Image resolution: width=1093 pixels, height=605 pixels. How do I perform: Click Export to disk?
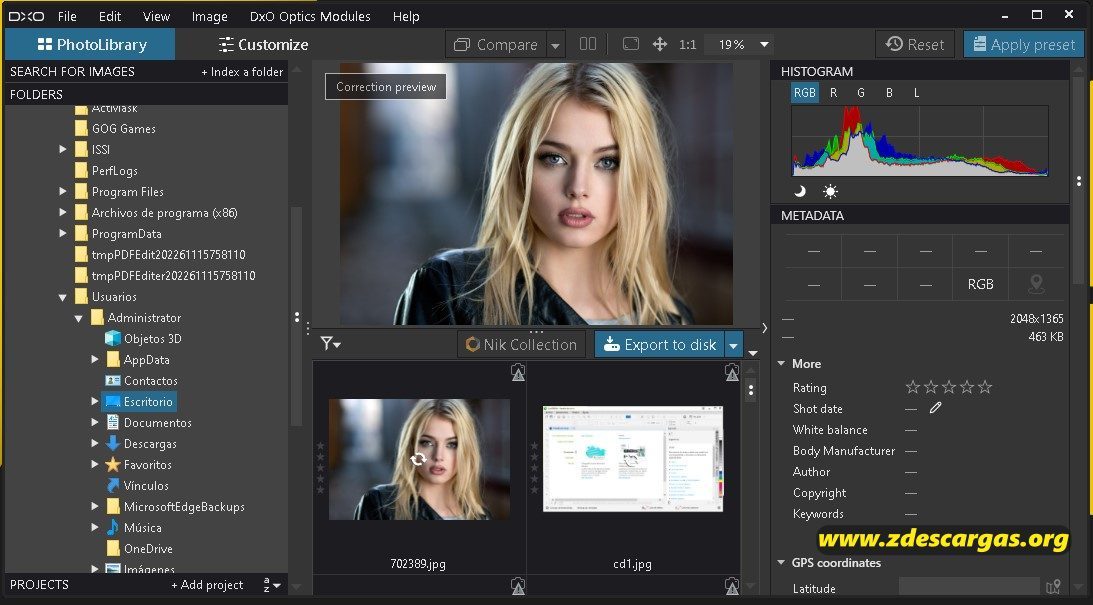point(659,344)
